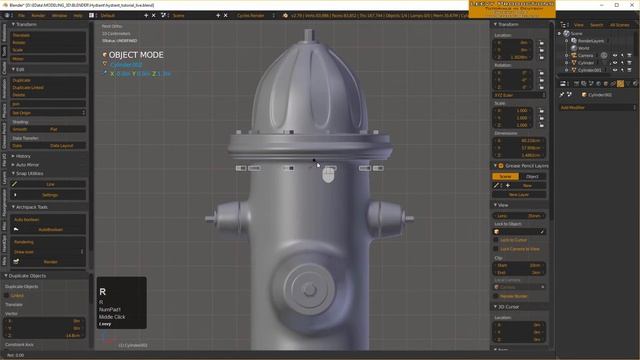Viewport: 640px width, 360px height.
Task: Select the Object grease pencil source button
Action: [532, 176]
